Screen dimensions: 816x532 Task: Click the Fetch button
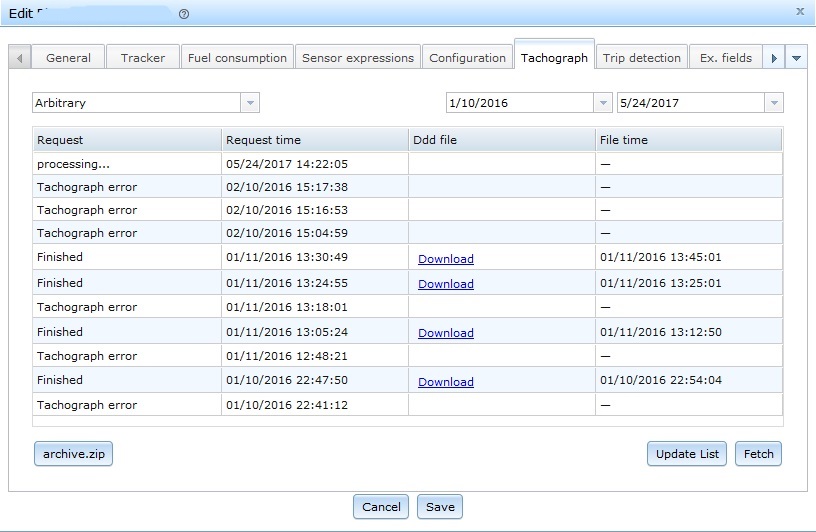(758, 453)
